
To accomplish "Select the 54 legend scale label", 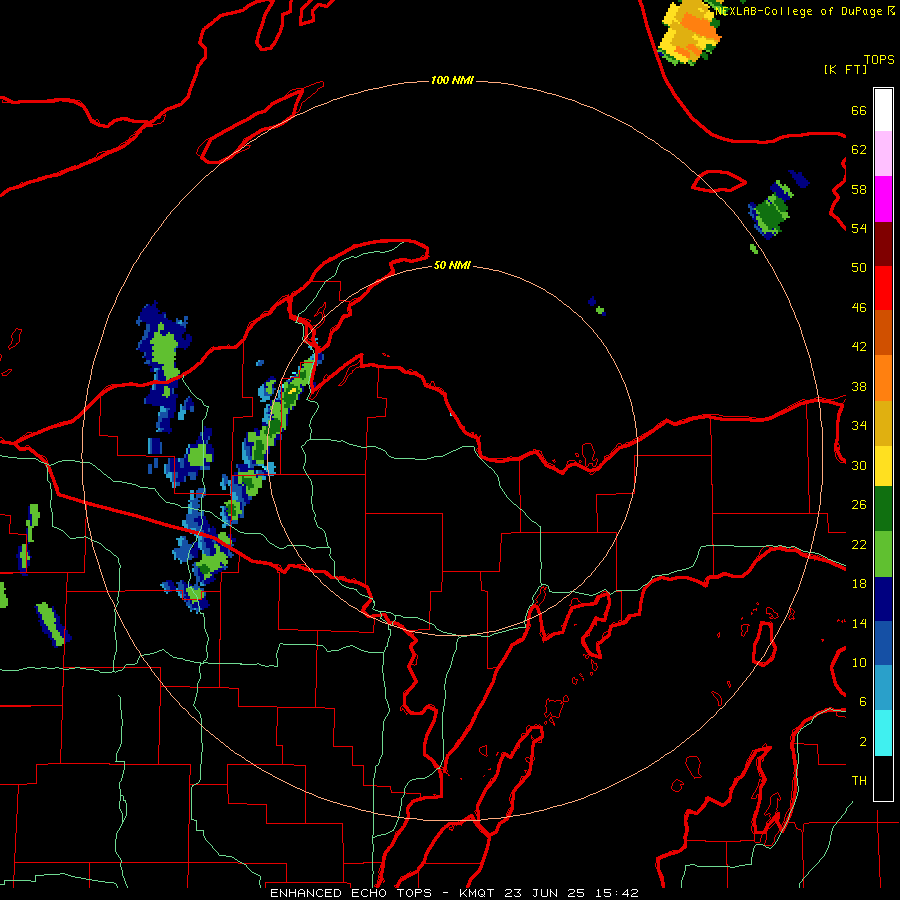I will (859, 228).
